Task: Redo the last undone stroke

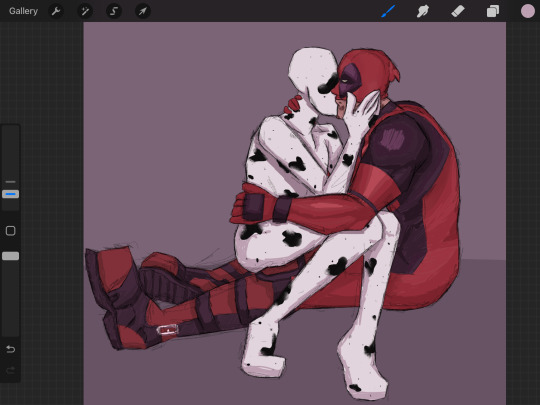Action: pos(10,370)
